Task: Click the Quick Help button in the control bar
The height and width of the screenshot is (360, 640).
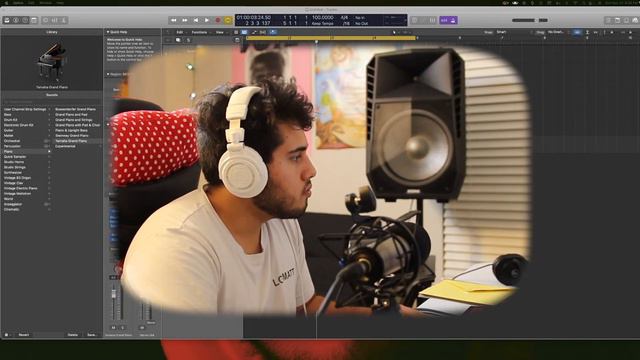Action: point(25,20)
